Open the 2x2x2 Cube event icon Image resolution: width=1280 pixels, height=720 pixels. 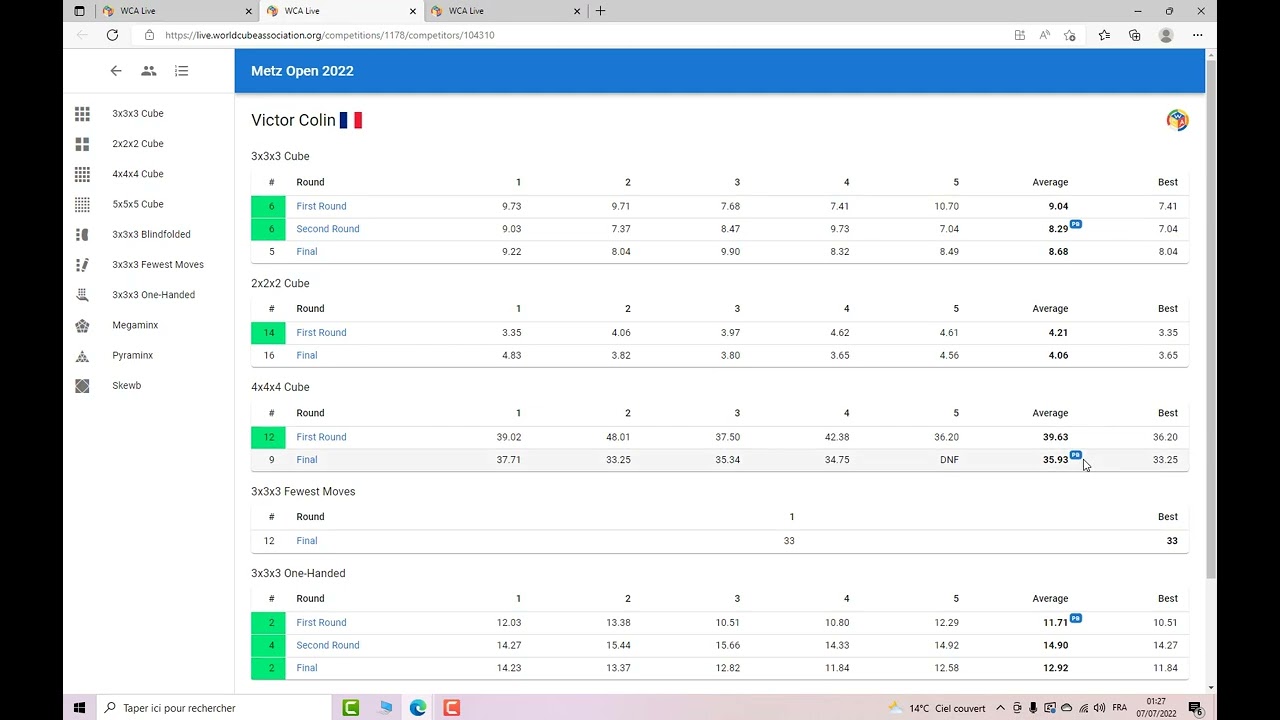point(82,144)
